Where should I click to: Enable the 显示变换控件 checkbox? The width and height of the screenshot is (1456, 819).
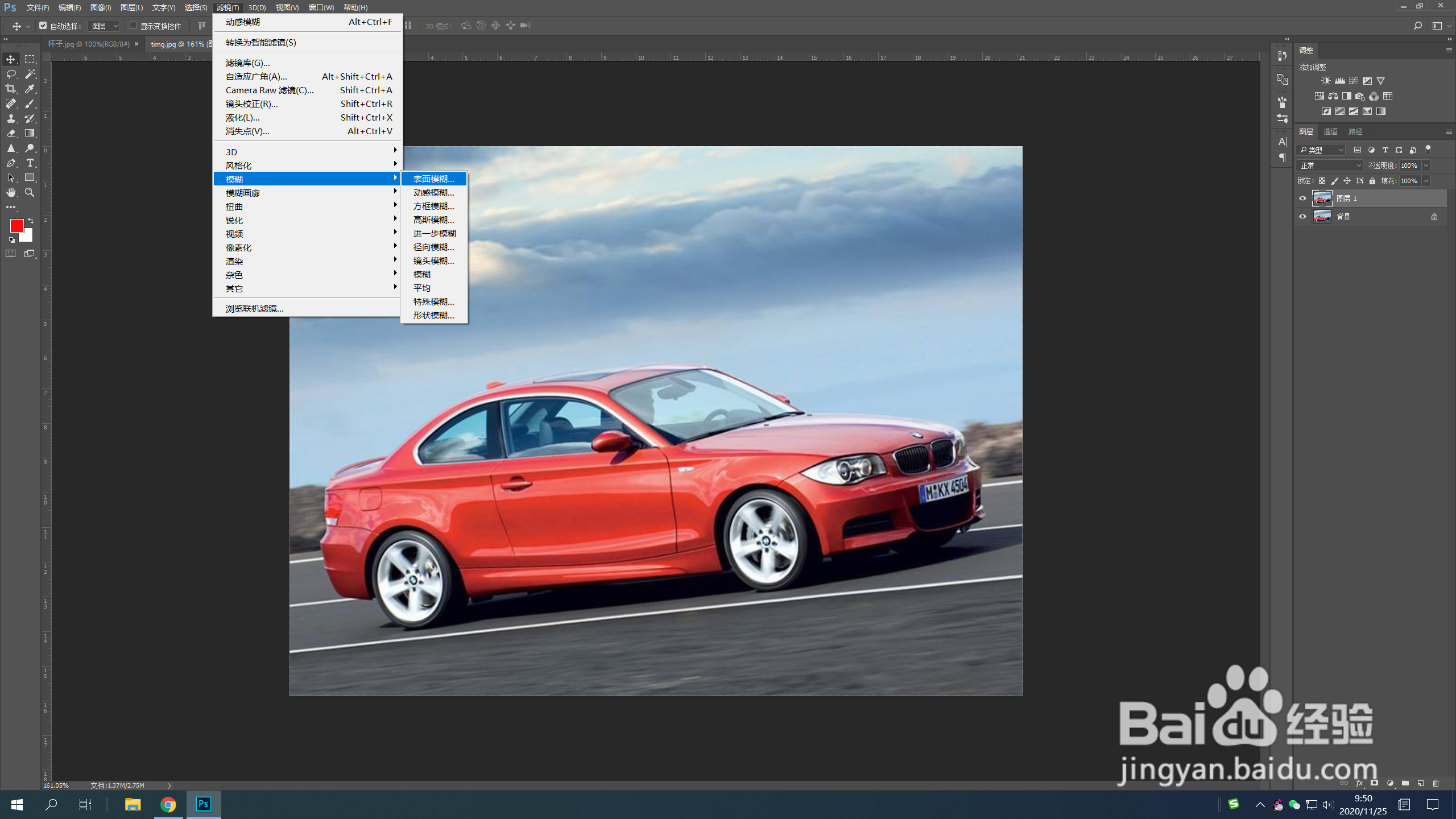point(134,26)
